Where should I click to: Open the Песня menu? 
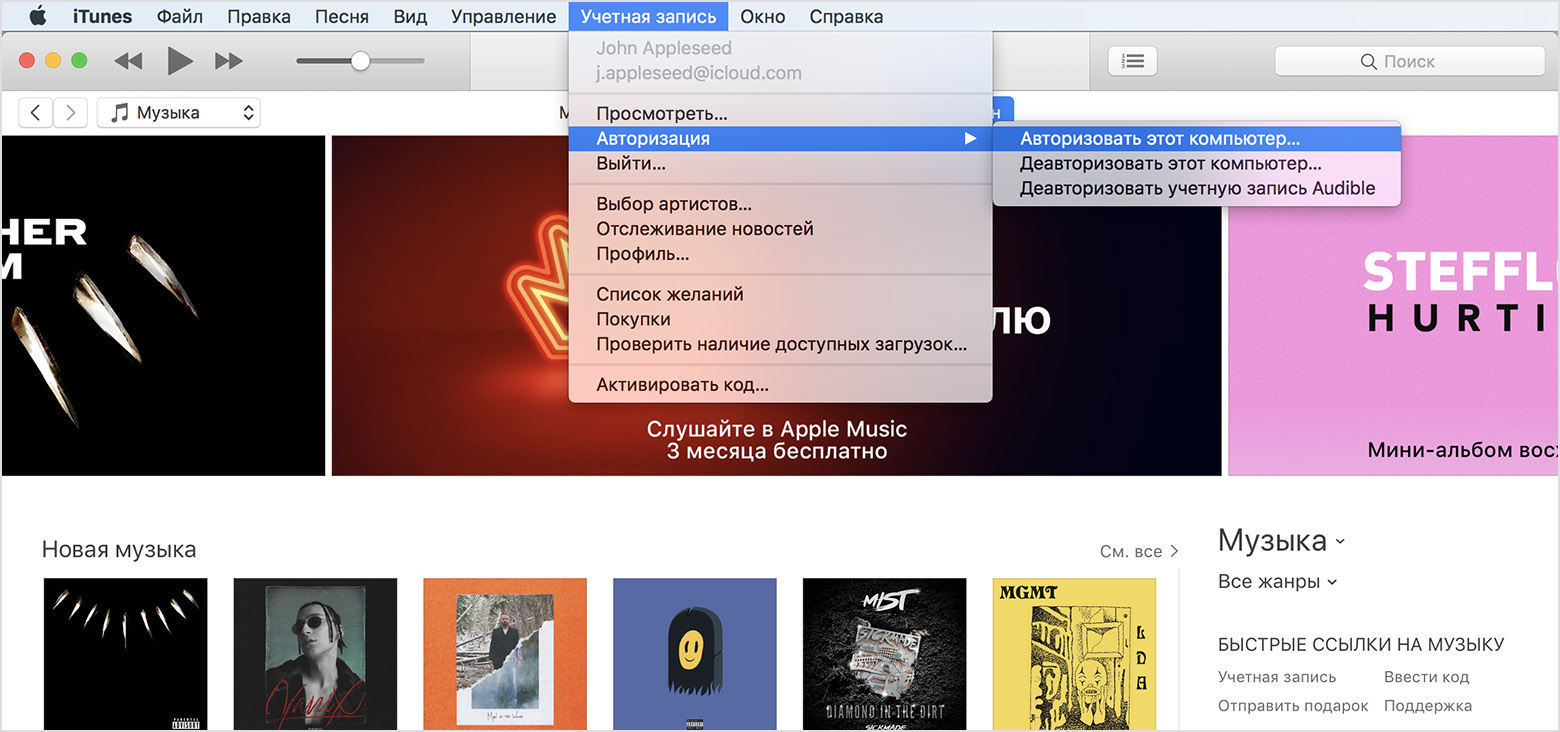(x=341, y=16)
